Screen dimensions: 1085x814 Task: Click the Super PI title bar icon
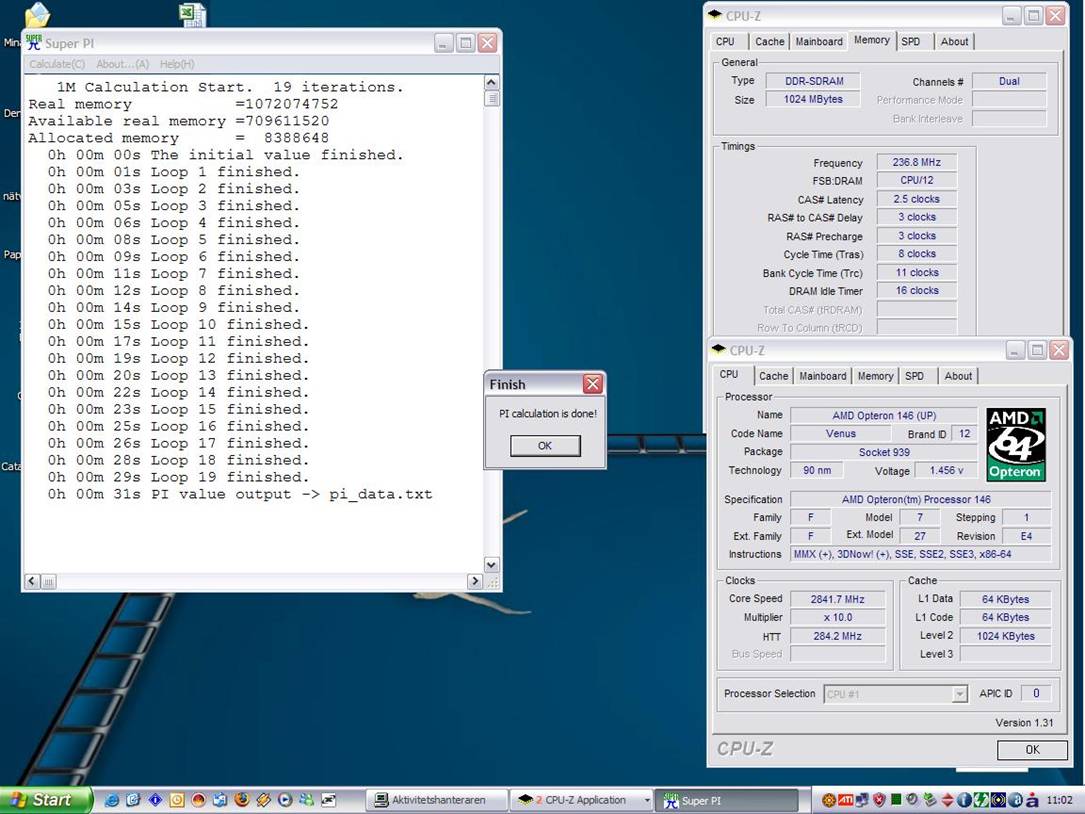coord(34,43)
